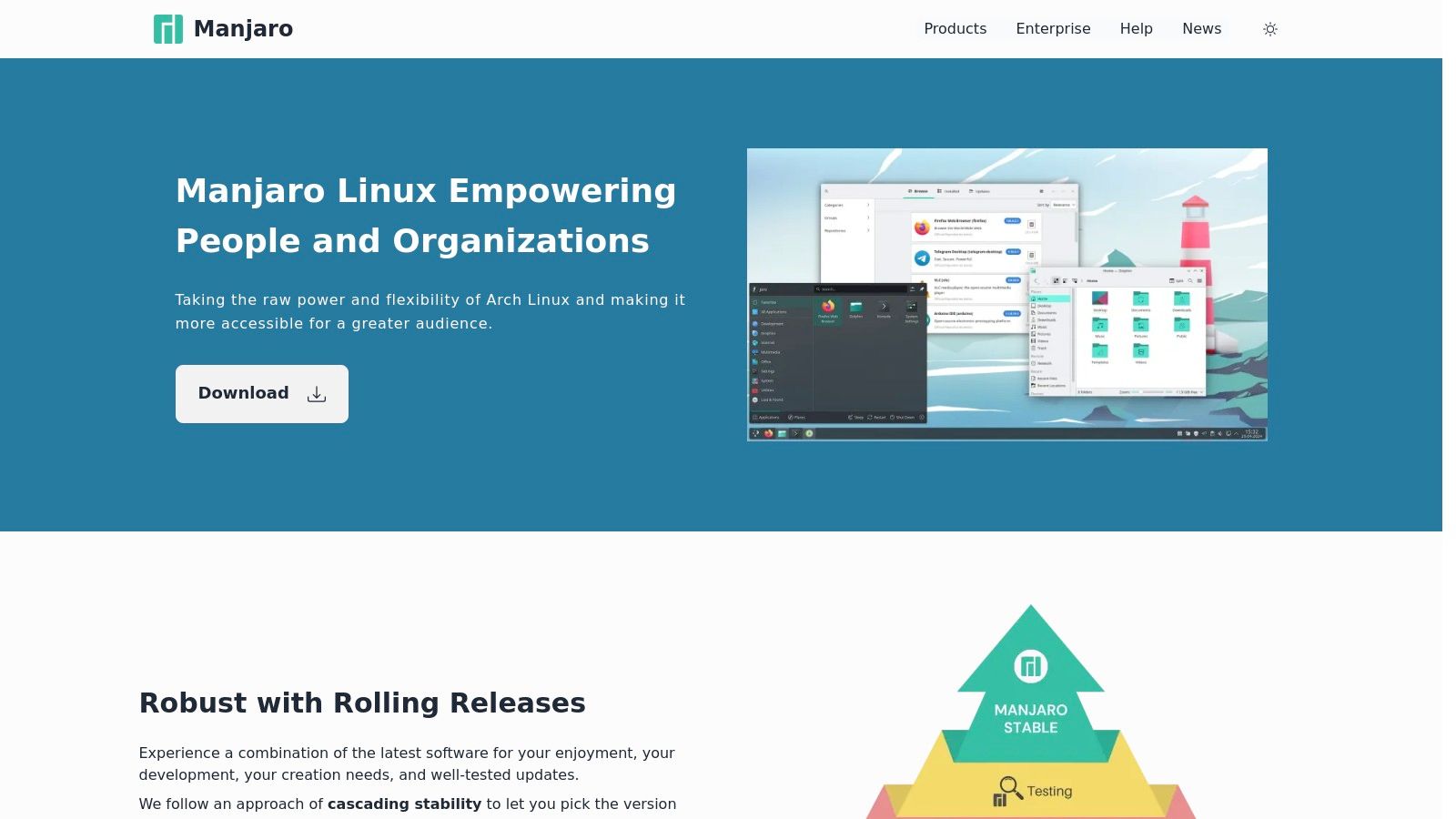Click the "Robust with Rolling Releases" heading
The width and height of the screenshot is (1456, 819).
click(362, 703)
